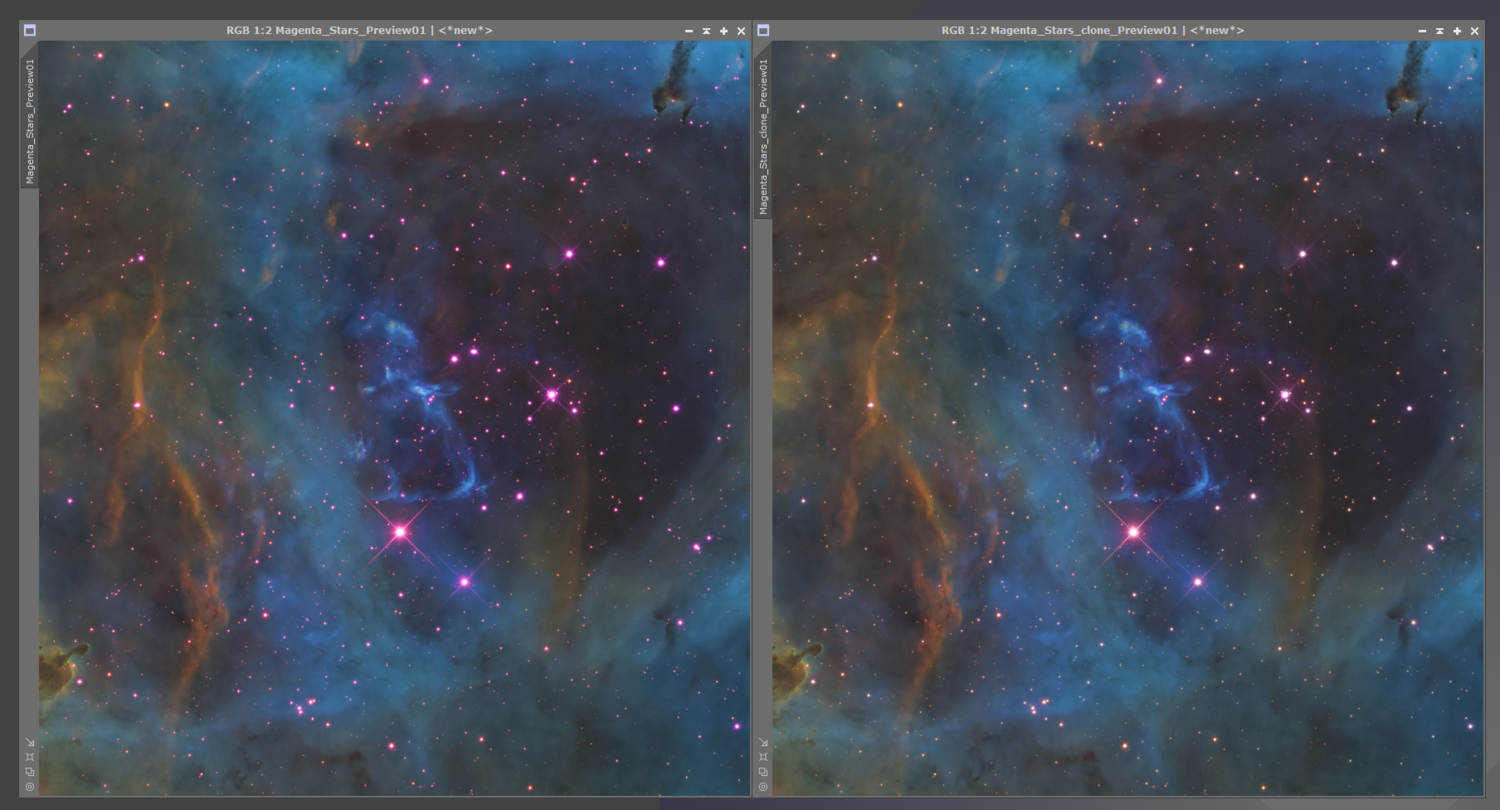This screenshot has width=1500, height=810.
Task: Minimize the Magenta_Stars_Preview01 window
Action: [689, 31]
